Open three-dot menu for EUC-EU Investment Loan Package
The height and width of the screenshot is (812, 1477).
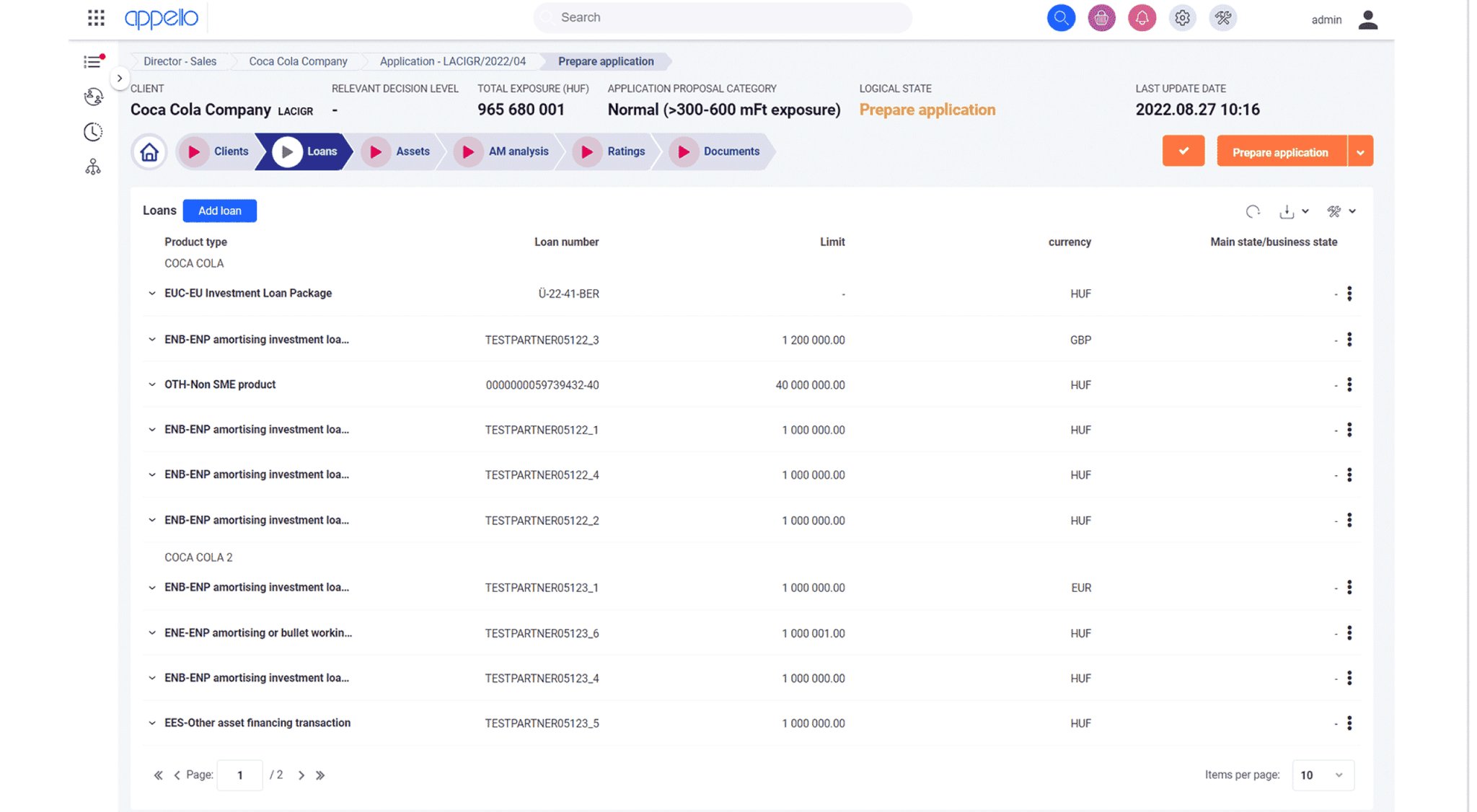(1350, 294)
